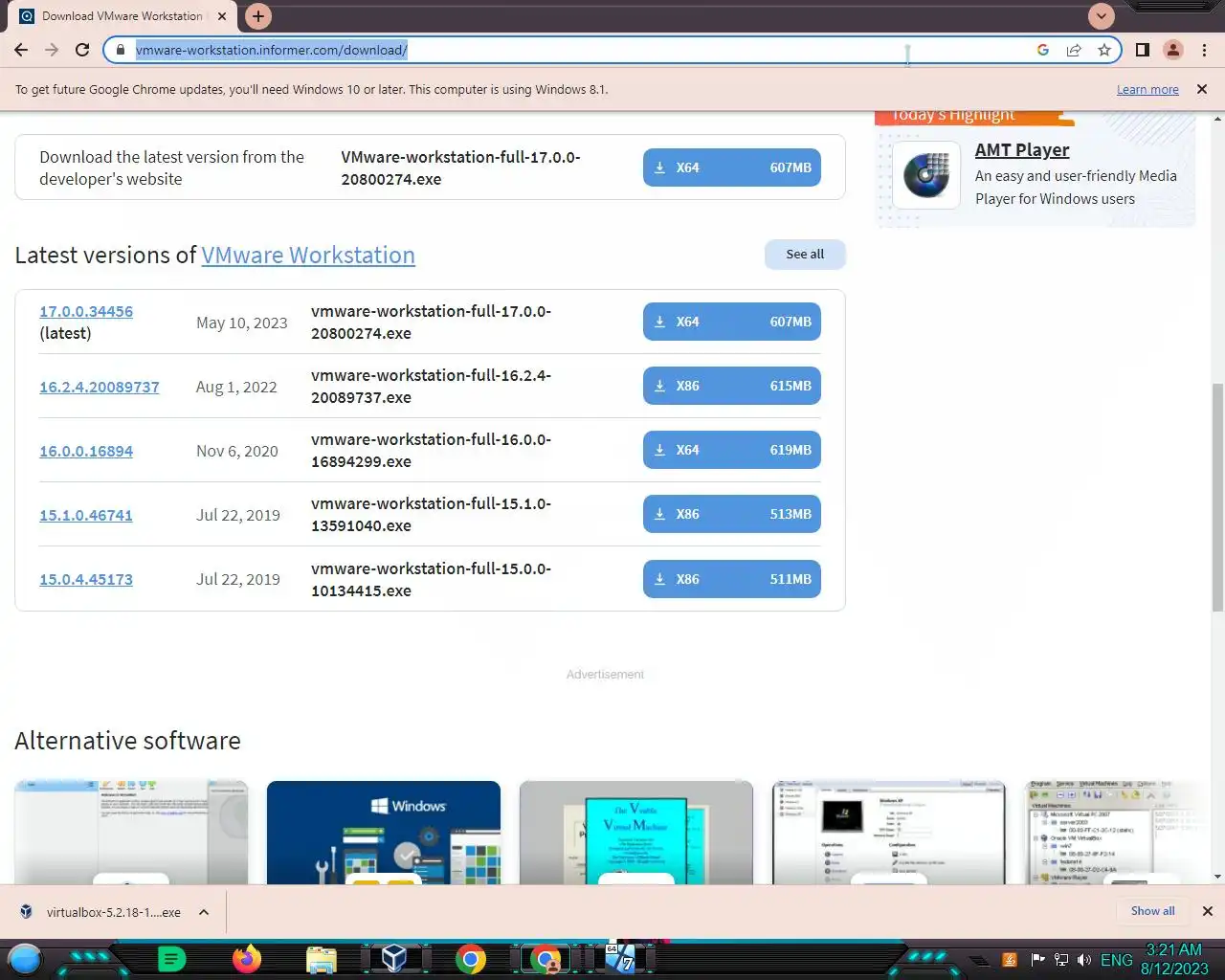Image resolution: width=1225 pixels, height=980 pixels.
Task: Open the Chrome three-dot menu
Action: (x=1204, y=50)
